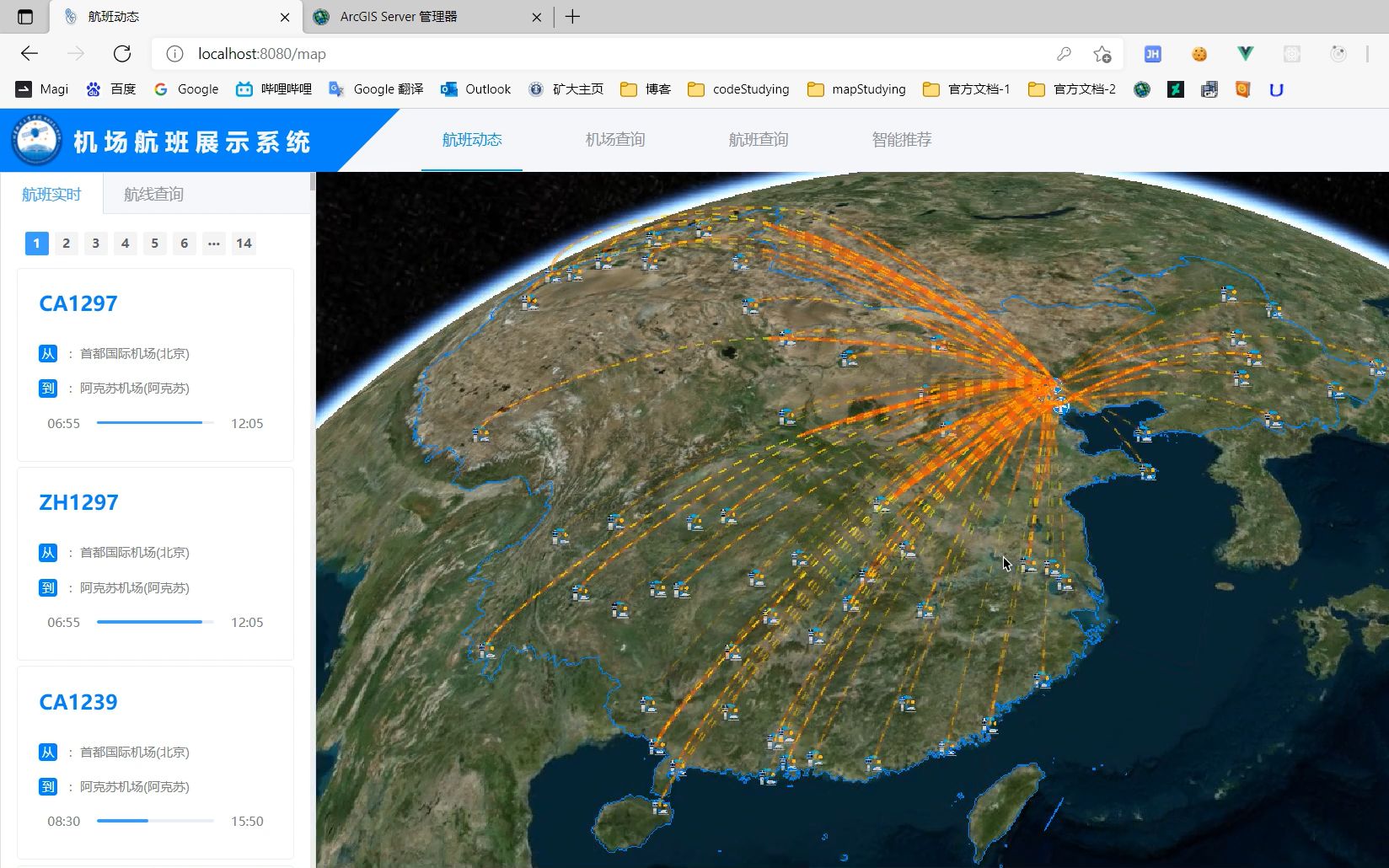Select the 智能推荐 navigation menu
This screenshot has width=1389, height=868.
(902, 140)
